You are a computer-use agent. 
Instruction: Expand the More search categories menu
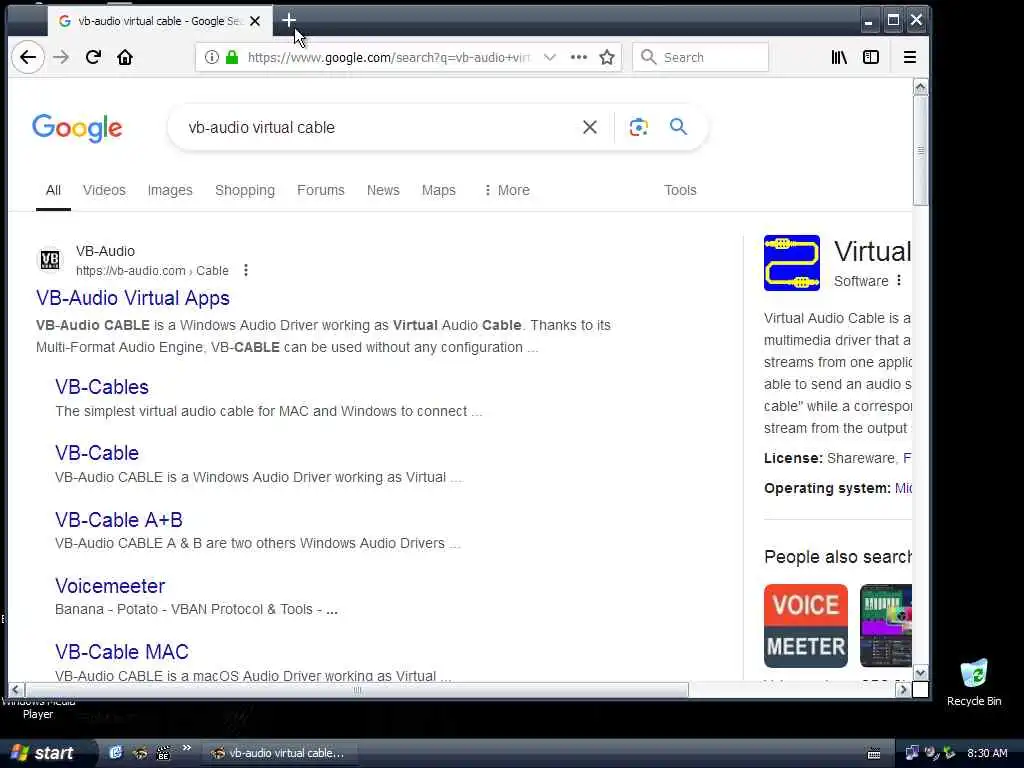pos(507,190)
